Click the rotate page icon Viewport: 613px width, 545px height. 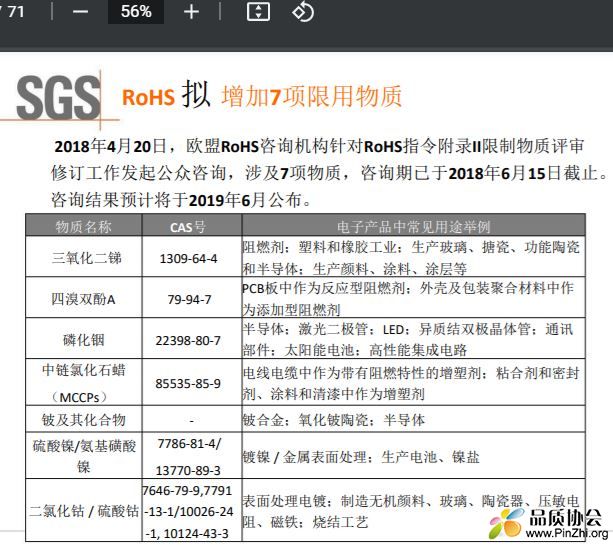tap(303, 12)
